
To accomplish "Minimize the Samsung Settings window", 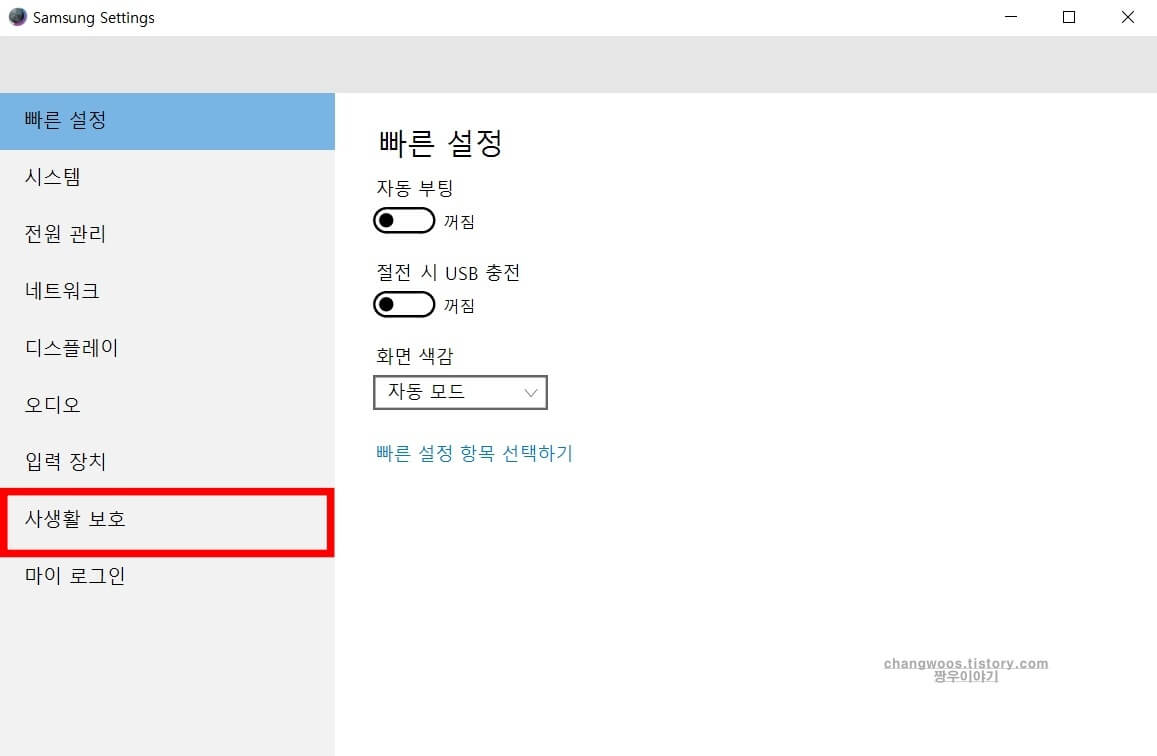I will [1011, 17].
